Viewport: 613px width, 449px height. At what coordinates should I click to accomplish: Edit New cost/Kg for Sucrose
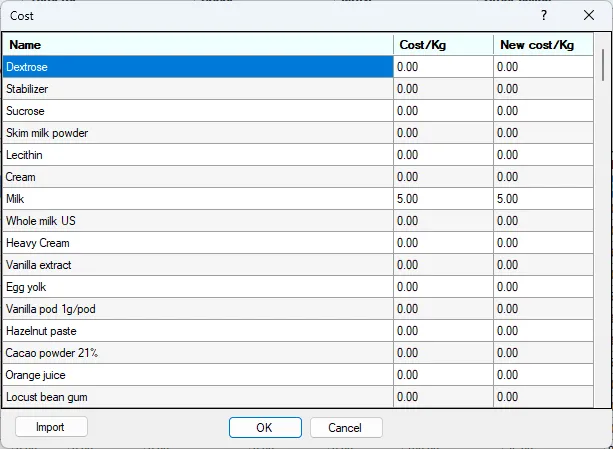pyautogui.click(x=543, y=111)
